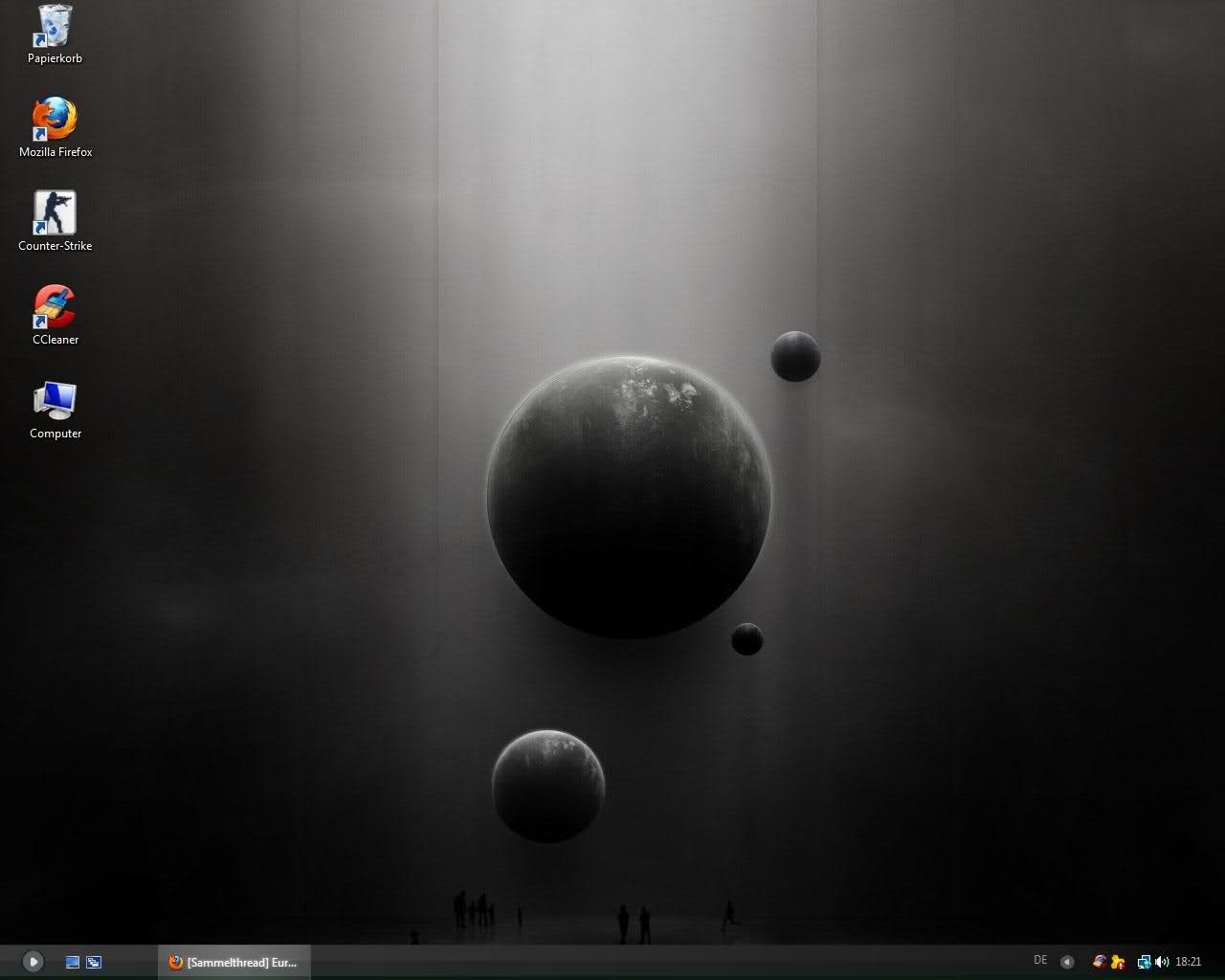The height and width of the screenshot is (980, 1225).
Task: Open the Papierkorb recycle bin icon
Action: (55, 26)
